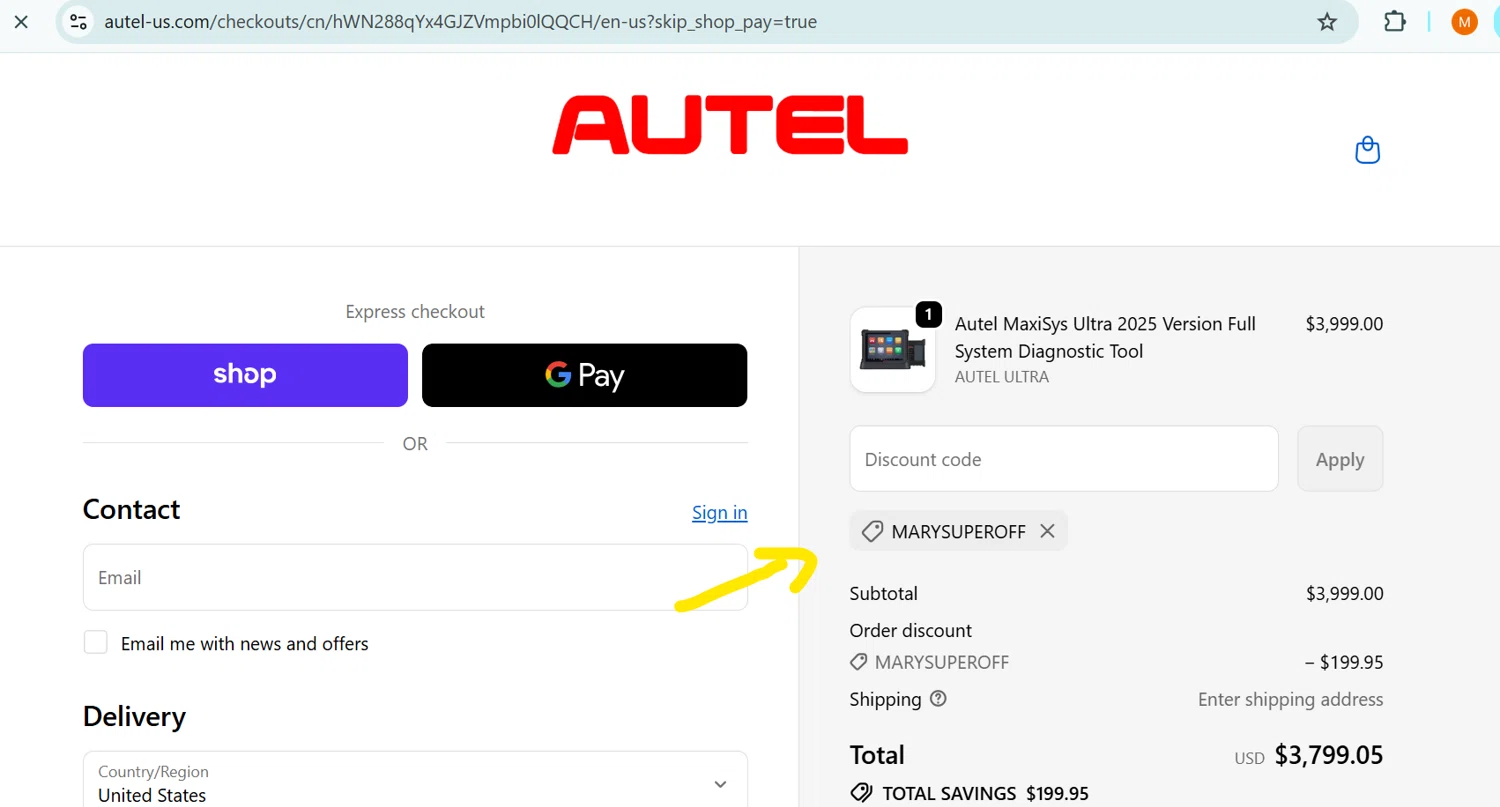Click the TOTAL SAVINGS $199.95 text
This screenshot has width=1500, height=807.
click(x=985, y=794)
